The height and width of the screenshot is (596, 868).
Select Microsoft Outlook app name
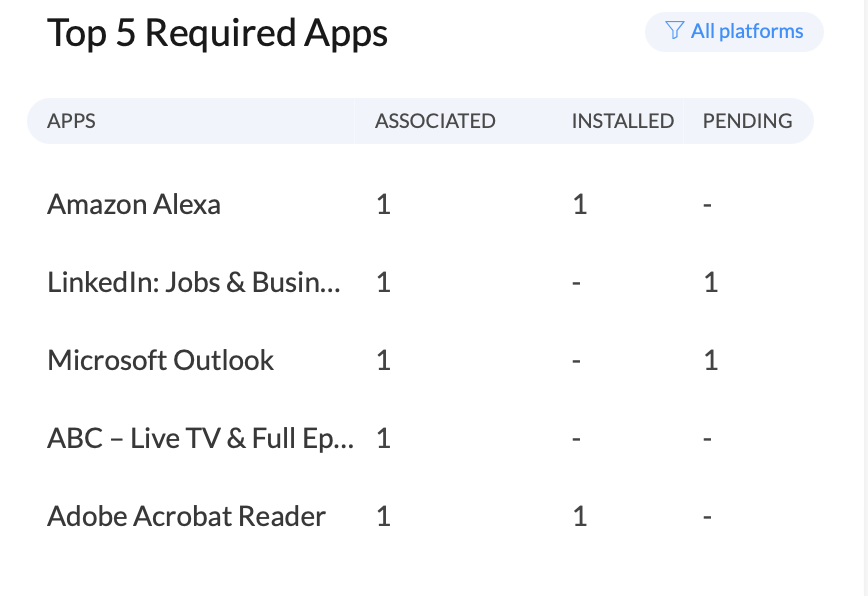pyautogui.click(x=161, y=360)
